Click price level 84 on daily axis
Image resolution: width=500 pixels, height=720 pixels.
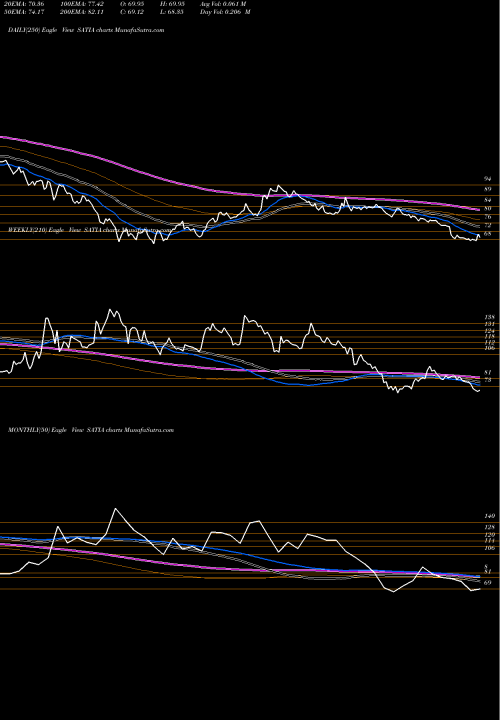488,200
